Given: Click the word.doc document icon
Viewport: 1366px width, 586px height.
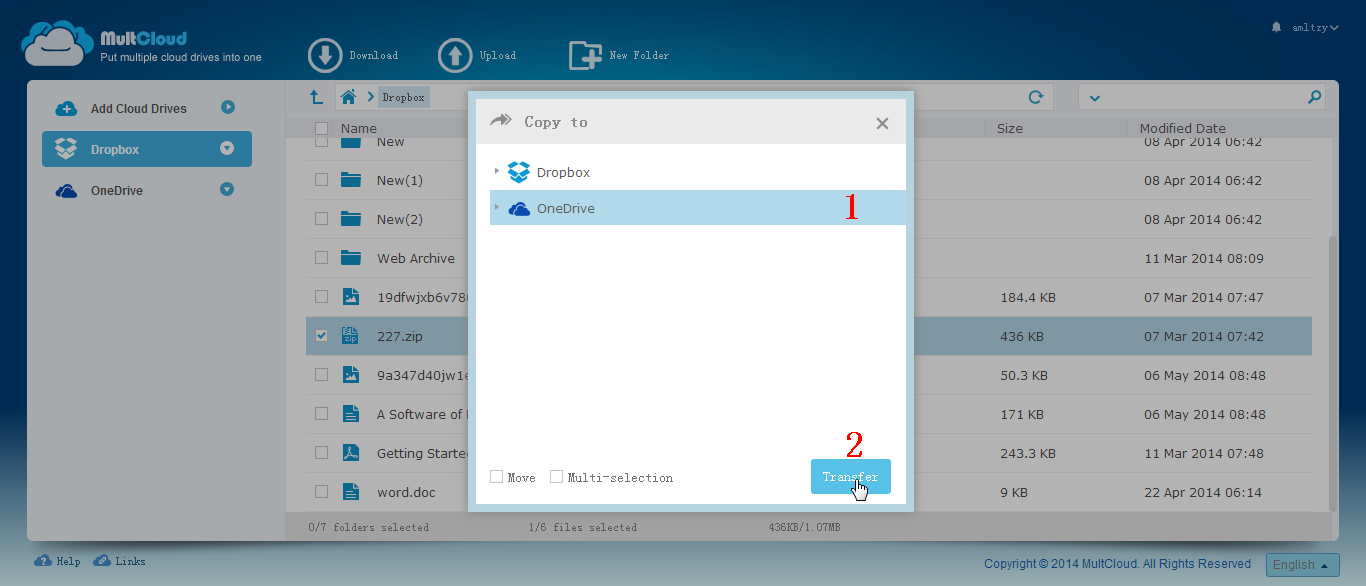Looking at the screenshot, I should pos(350,492).
